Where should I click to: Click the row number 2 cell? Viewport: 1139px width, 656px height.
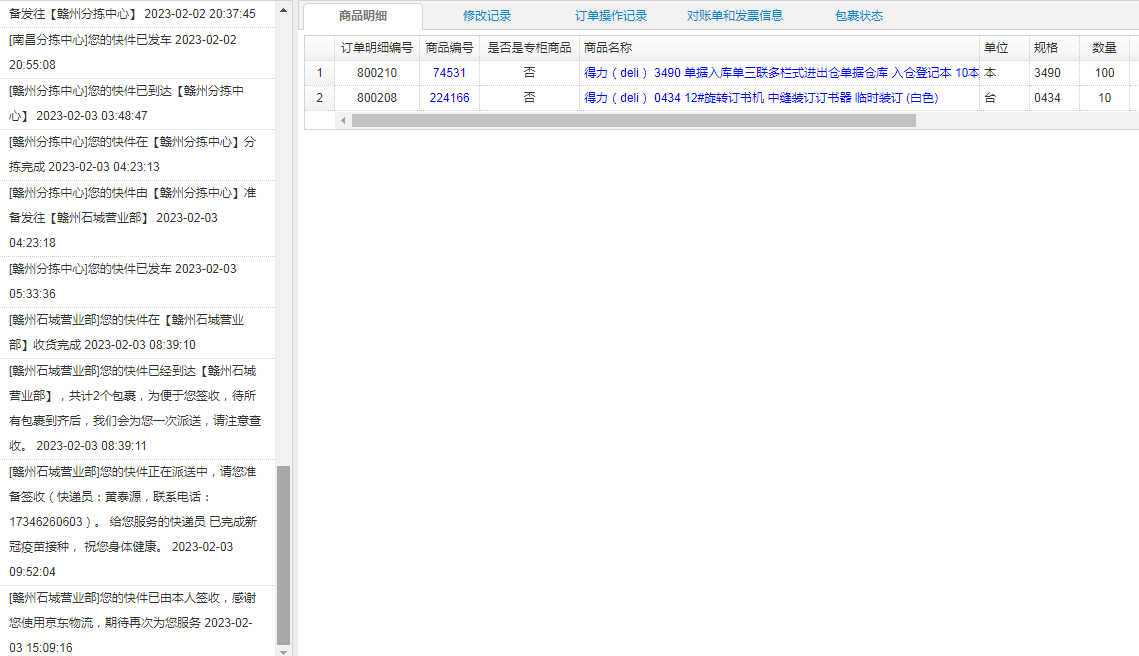pos(320,97)
